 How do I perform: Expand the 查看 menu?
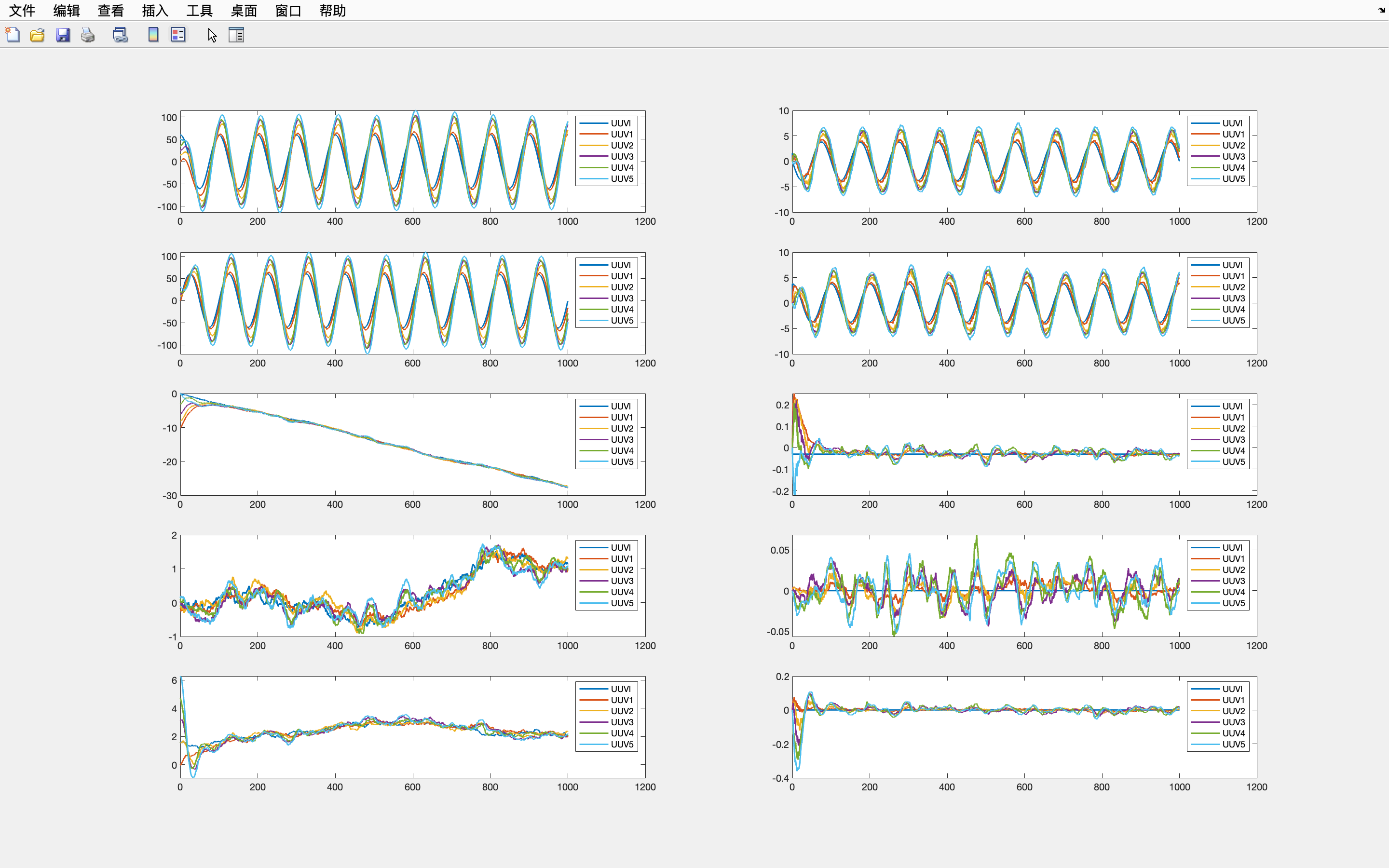point(111,10)
